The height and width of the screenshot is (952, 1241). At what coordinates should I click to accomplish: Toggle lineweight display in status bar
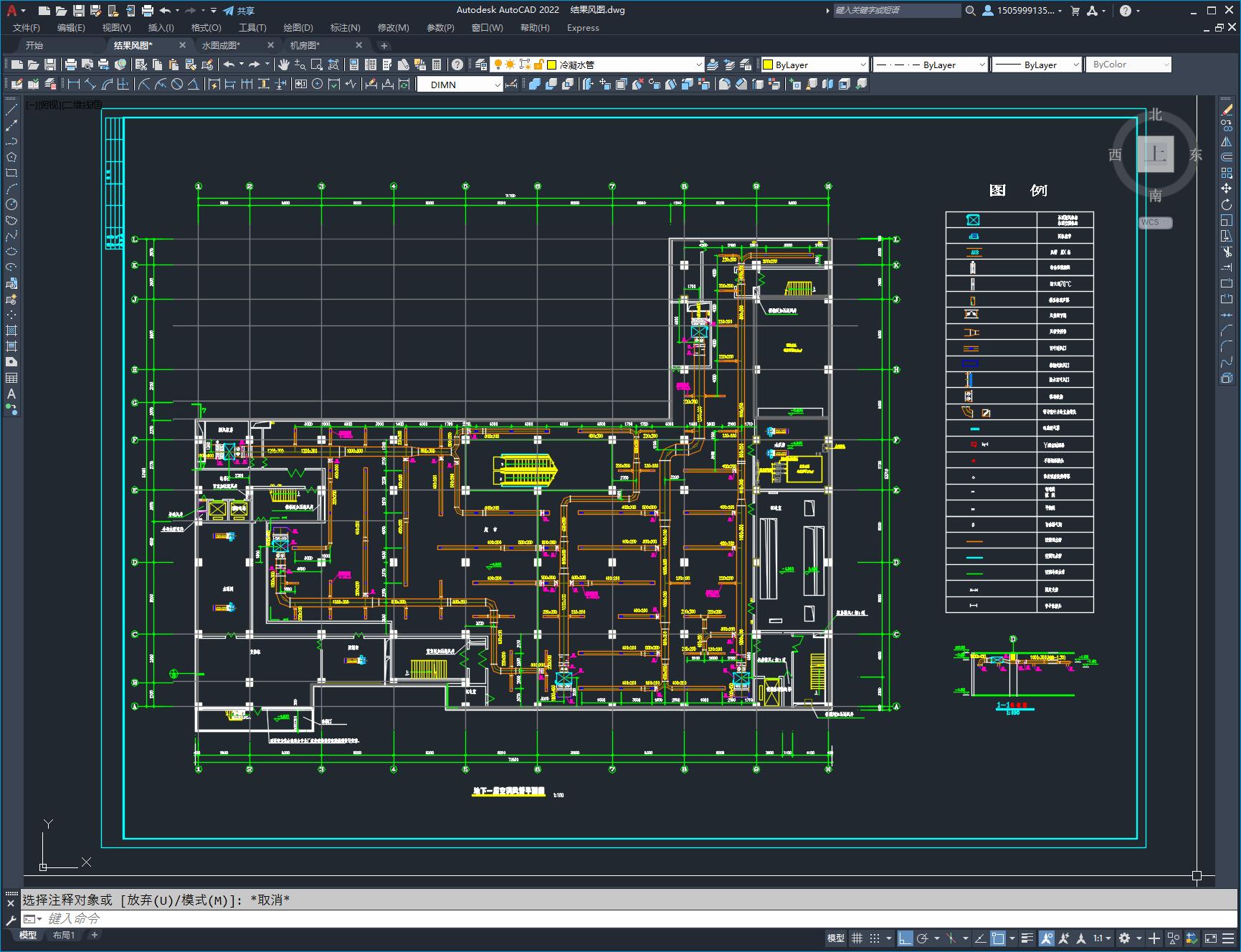pyautogui.click(x=1027, y=938)
